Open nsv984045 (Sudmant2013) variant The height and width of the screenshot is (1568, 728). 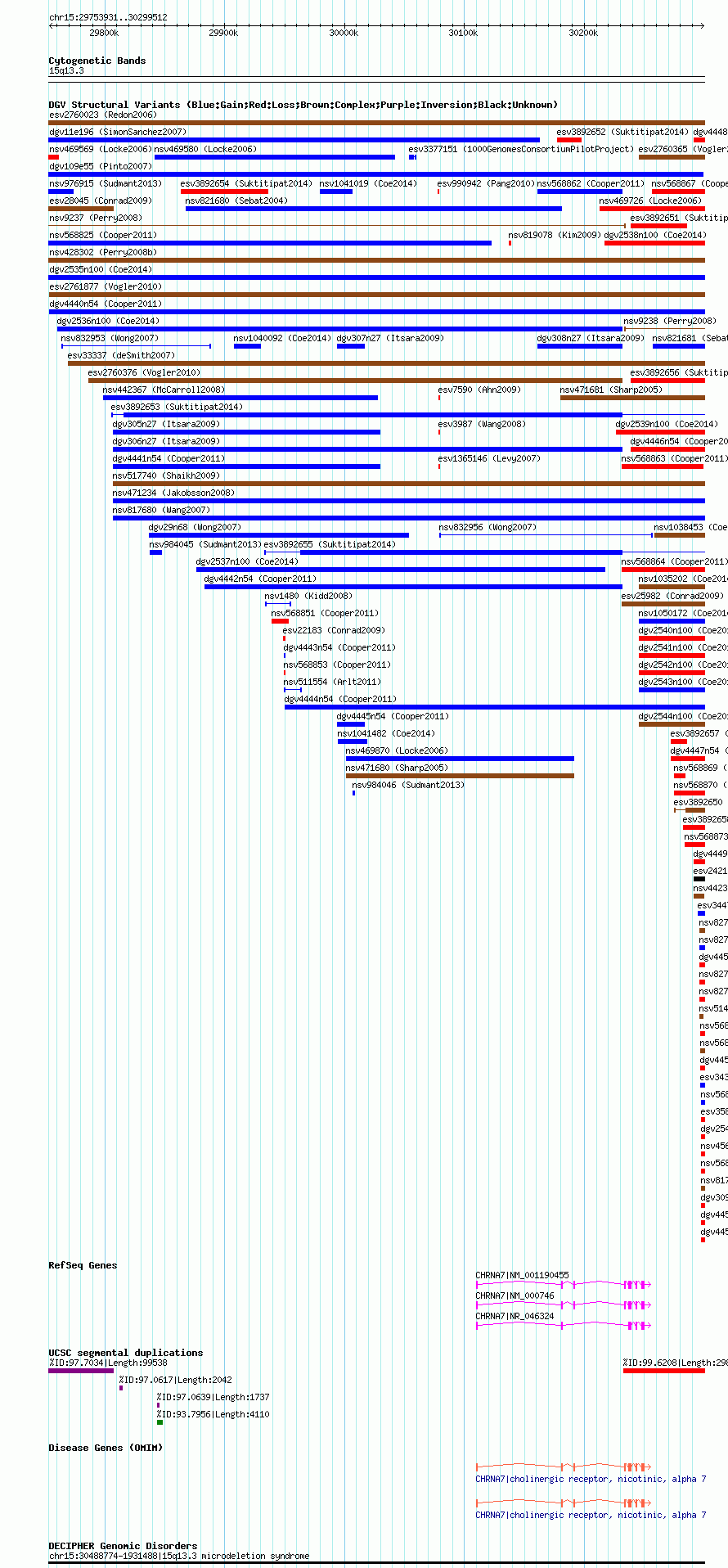coord(205,545)
